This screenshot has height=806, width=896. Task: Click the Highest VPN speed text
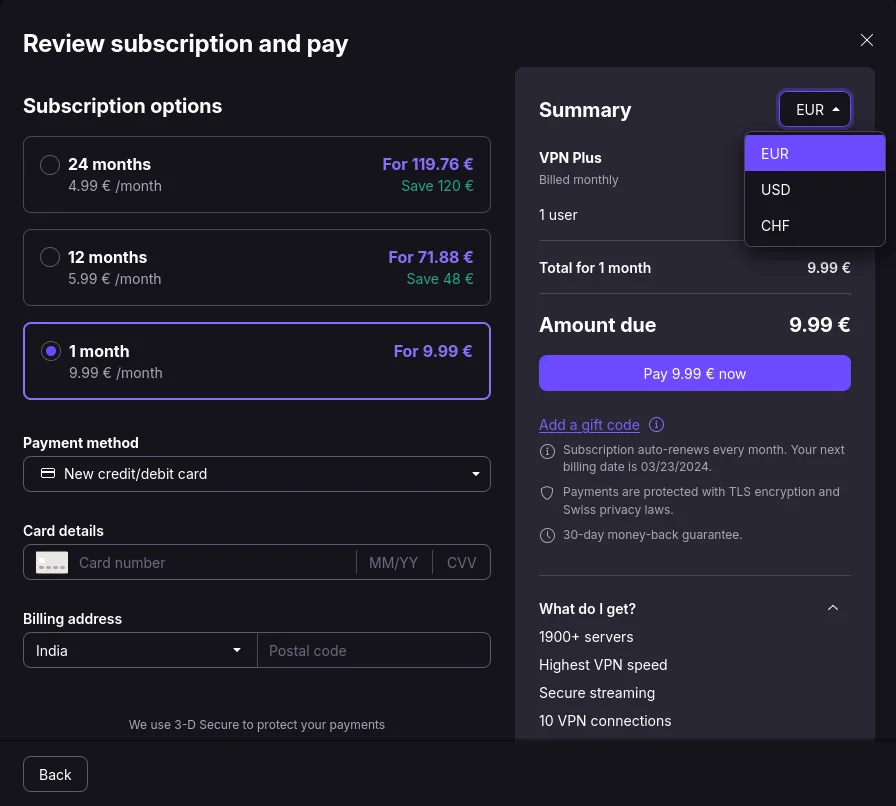(x=603, y=665)
